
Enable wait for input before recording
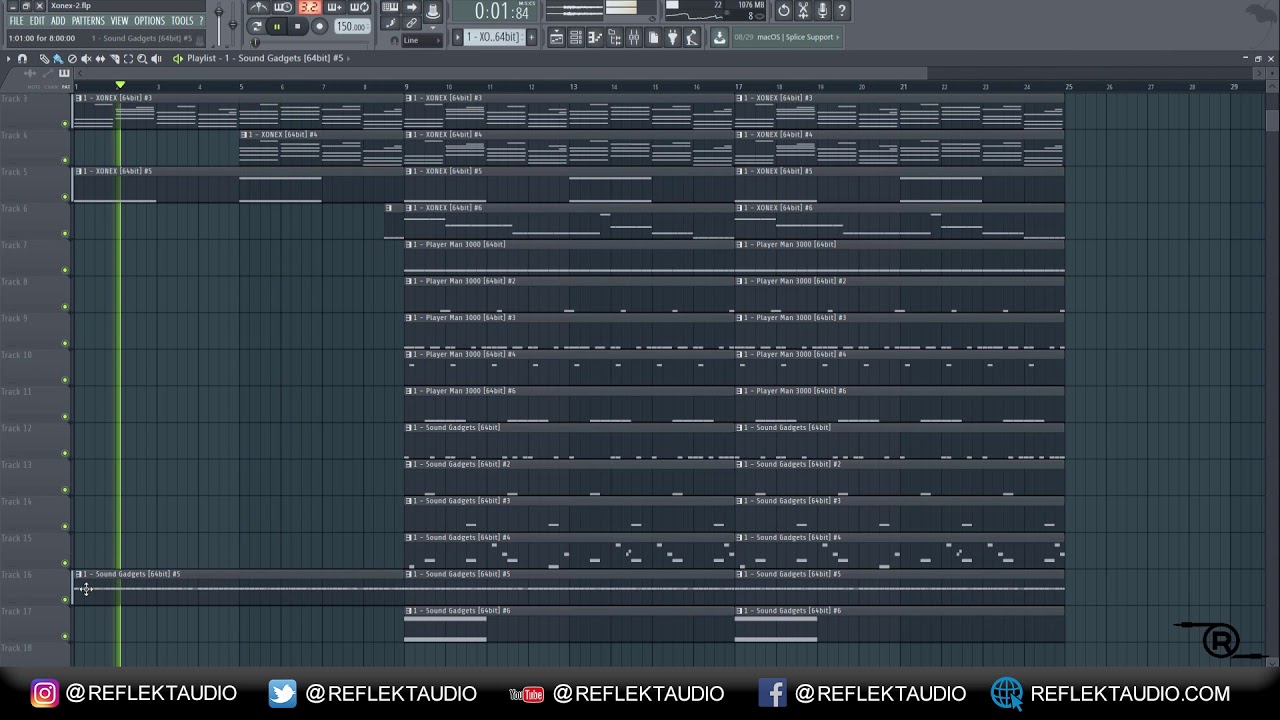[283, 7]
